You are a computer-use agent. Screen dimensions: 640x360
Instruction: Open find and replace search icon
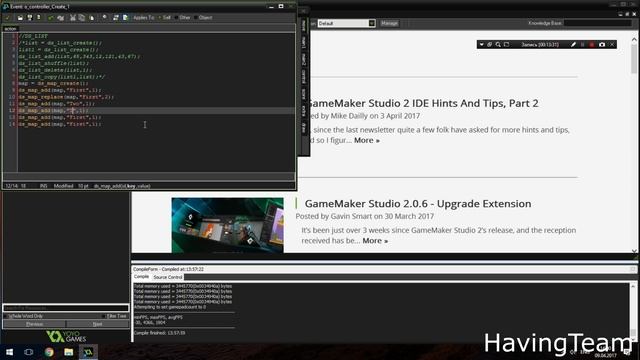pos(105,18)
